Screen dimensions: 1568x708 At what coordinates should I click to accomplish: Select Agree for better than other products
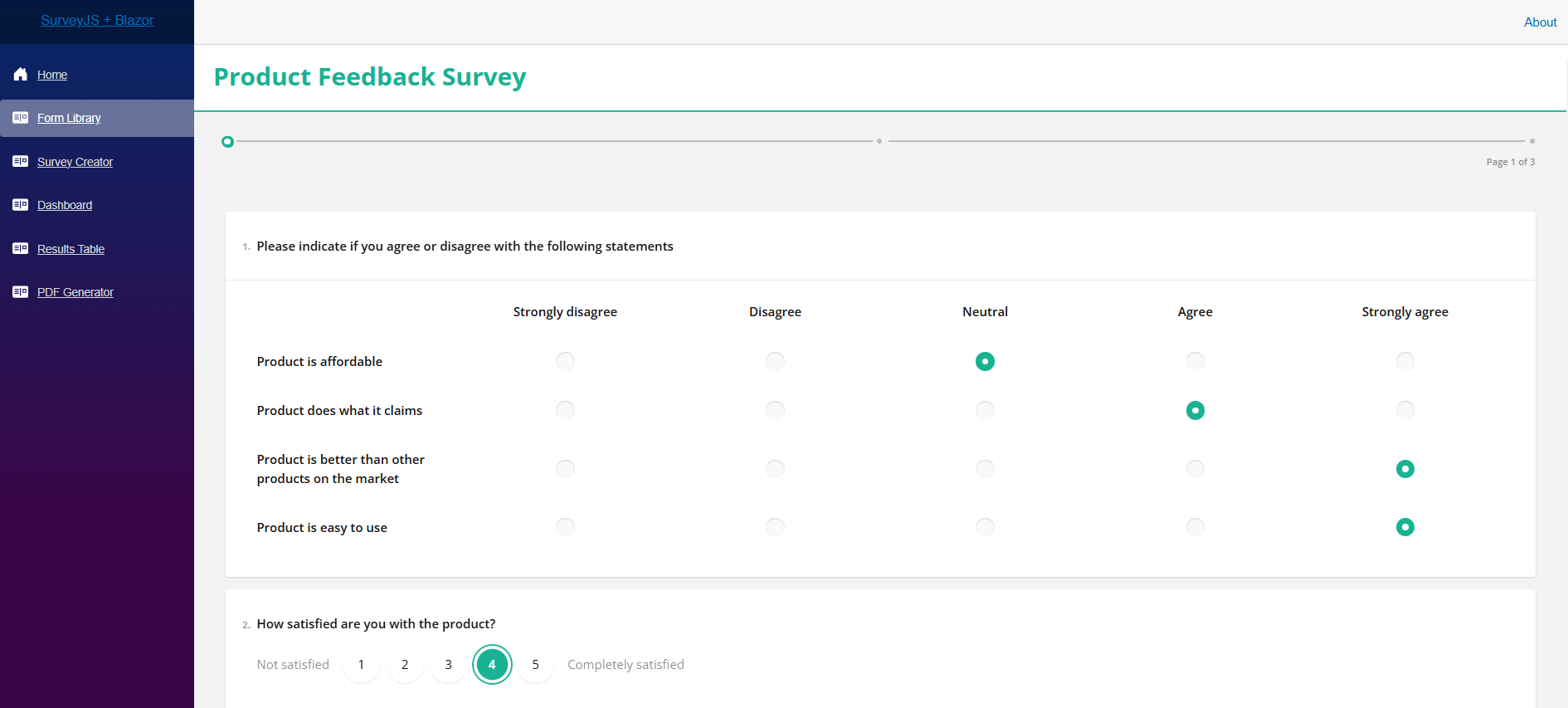coord(1195,469)
